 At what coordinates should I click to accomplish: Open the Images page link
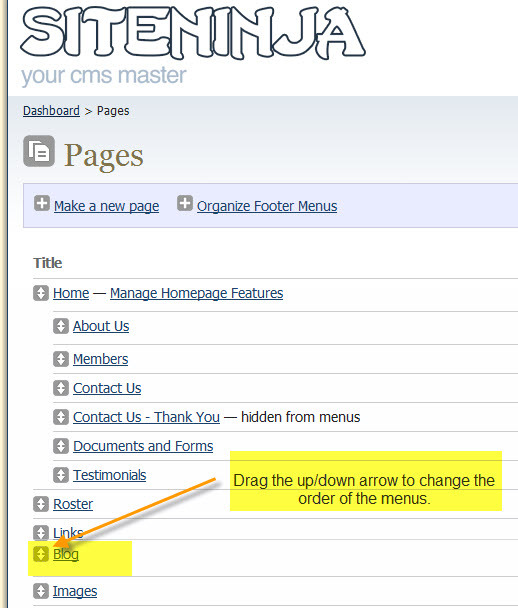pyautogui.click(x=75, y=591)
